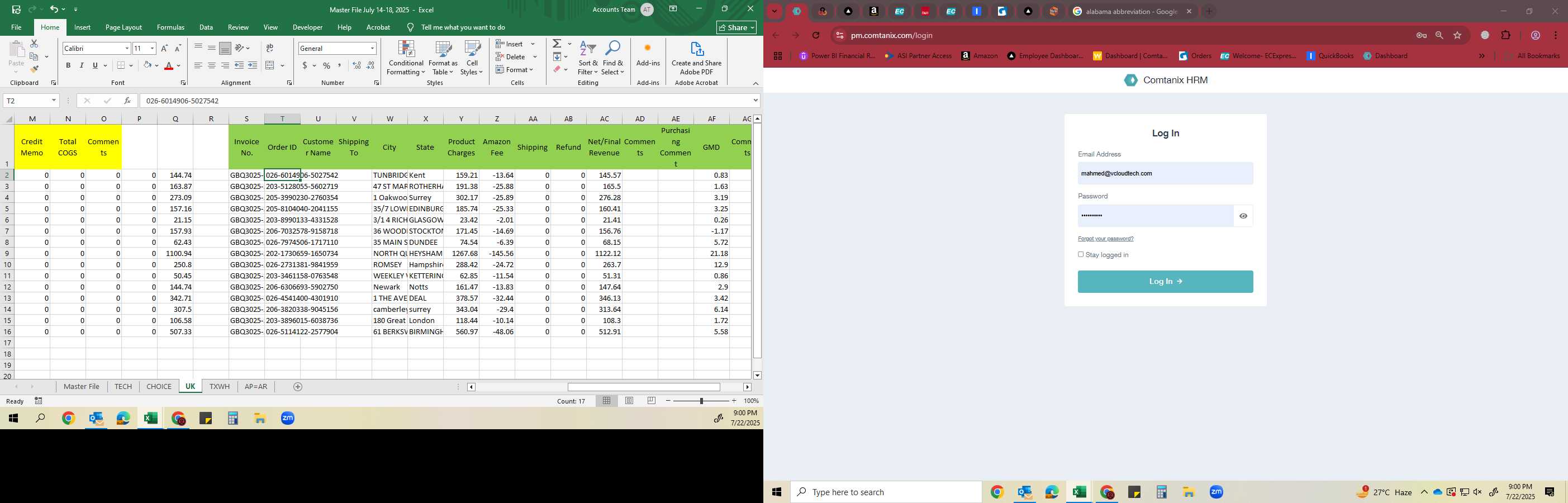Expand the Name Box T2 dropdown
This screenshot has height=503, width=1568.
[54, 101]
